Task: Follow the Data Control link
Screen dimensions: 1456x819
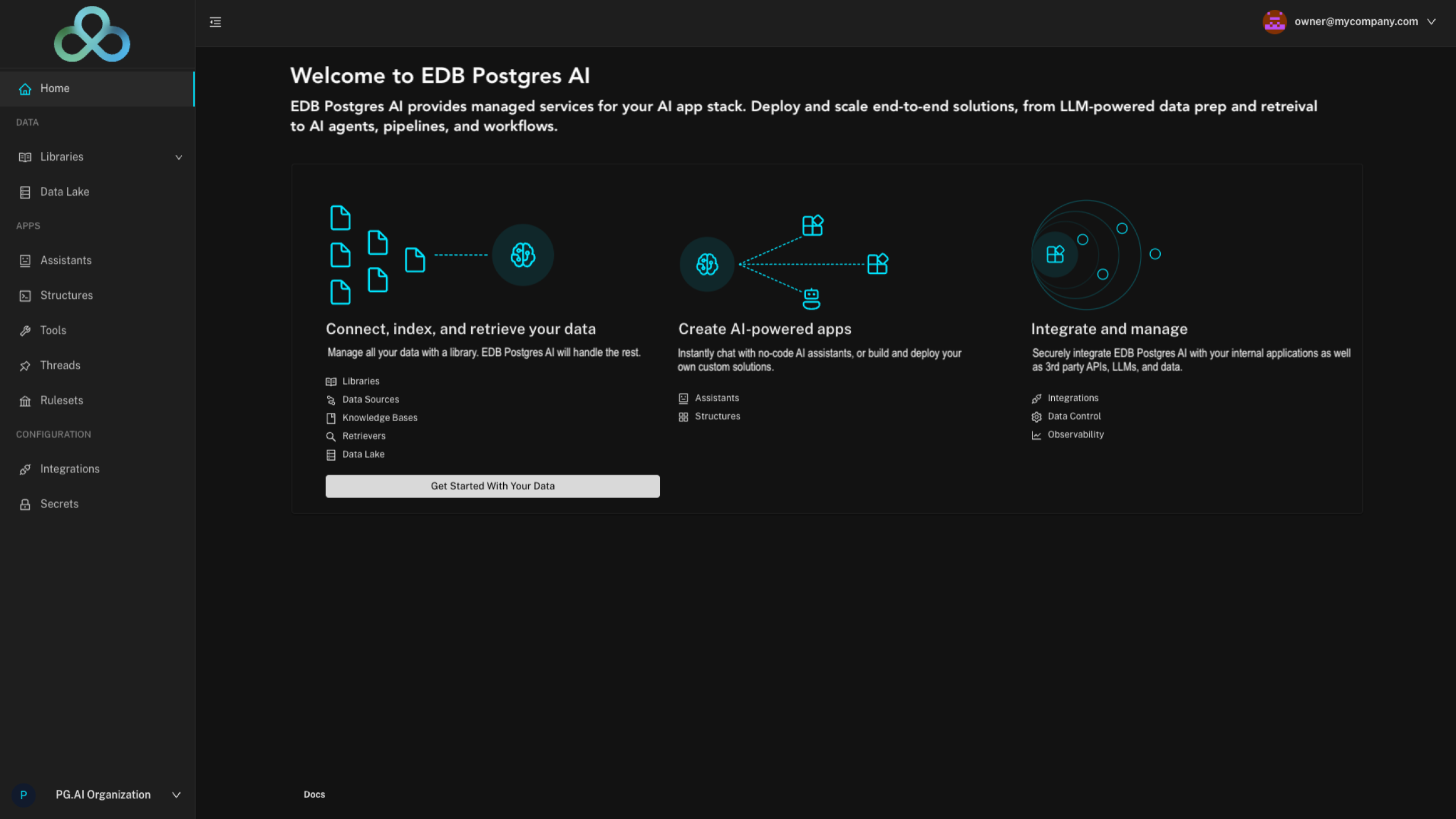Action: tap(1074, 416)
